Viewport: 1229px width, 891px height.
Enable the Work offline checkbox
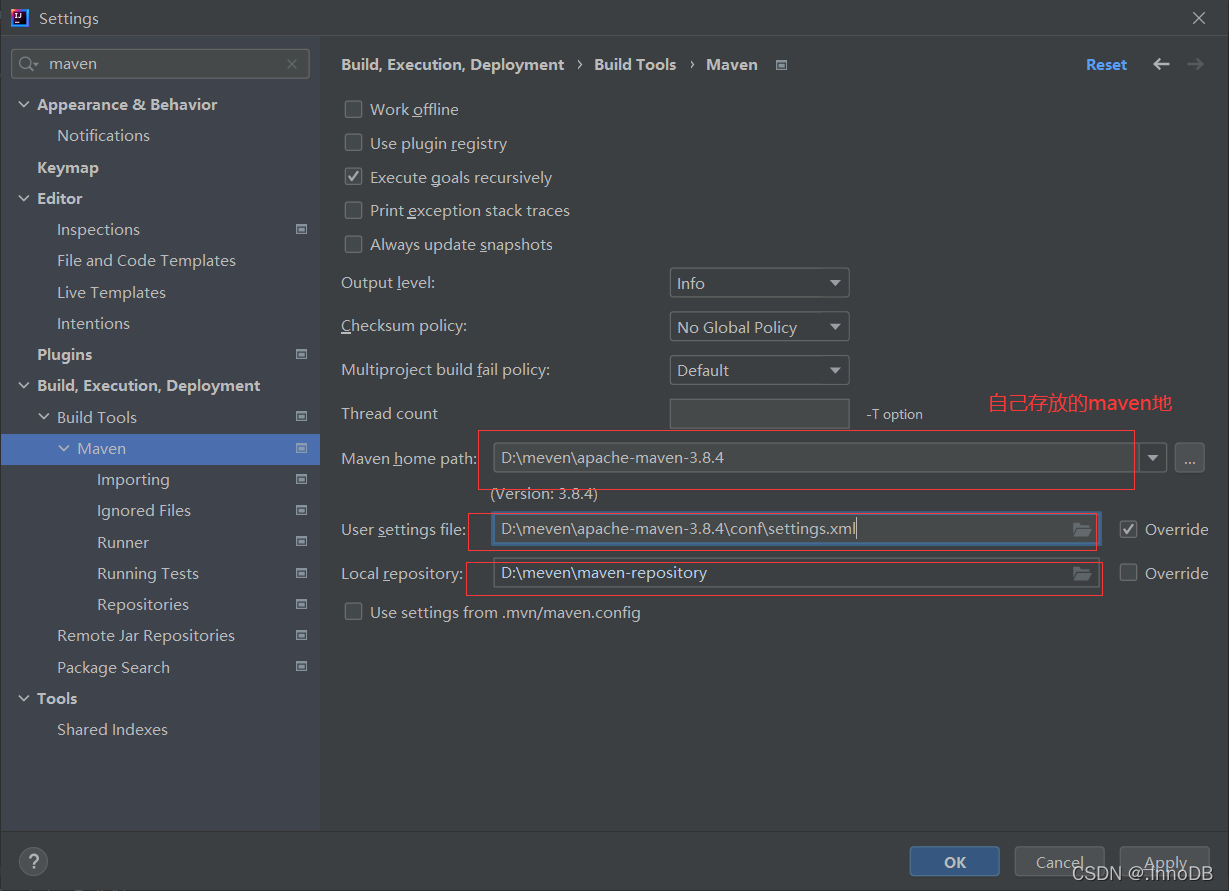[x=353, y=109]
